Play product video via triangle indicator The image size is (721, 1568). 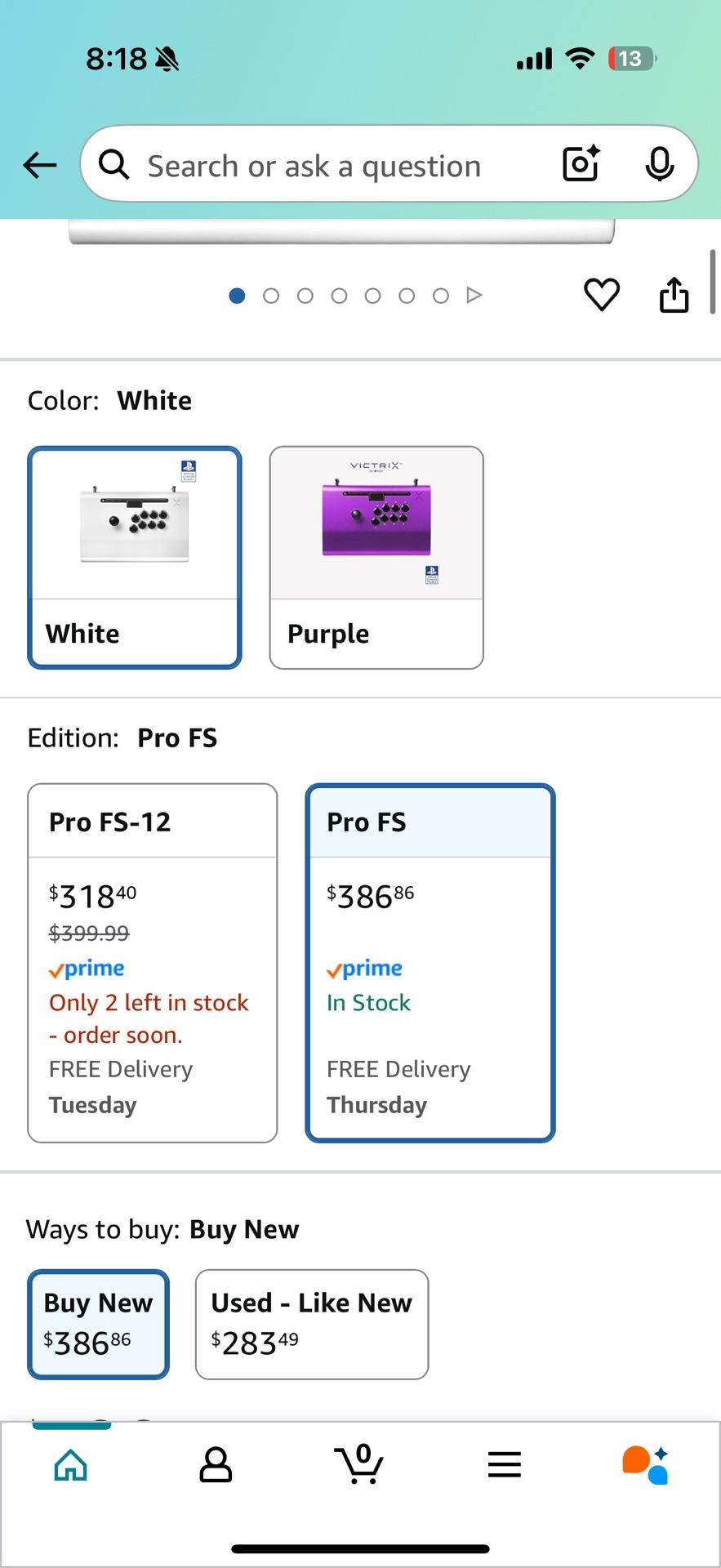tap(474, 295)
